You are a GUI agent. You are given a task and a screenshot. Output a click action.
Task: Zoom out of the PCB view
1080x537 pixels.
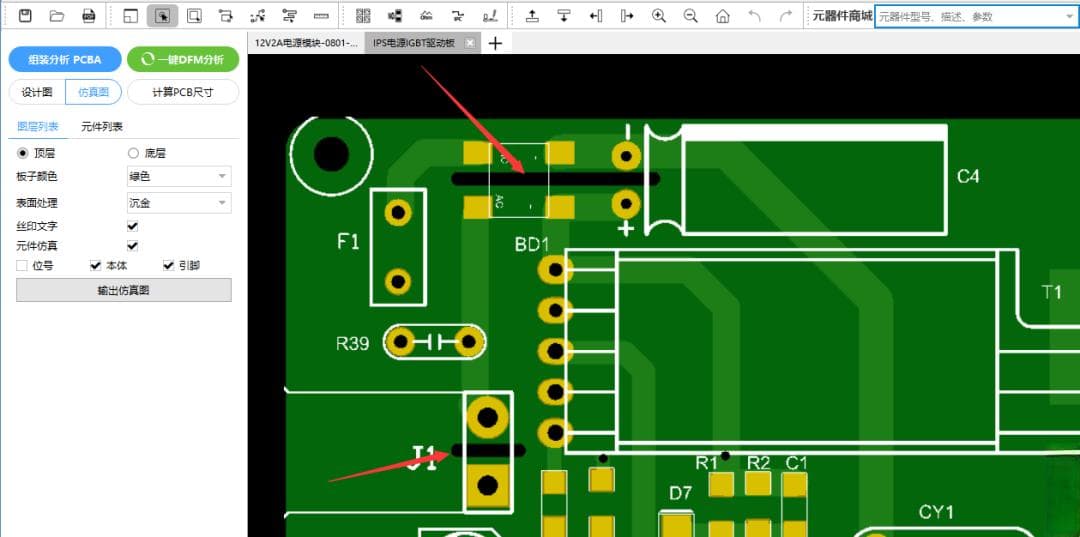(691, 16)
